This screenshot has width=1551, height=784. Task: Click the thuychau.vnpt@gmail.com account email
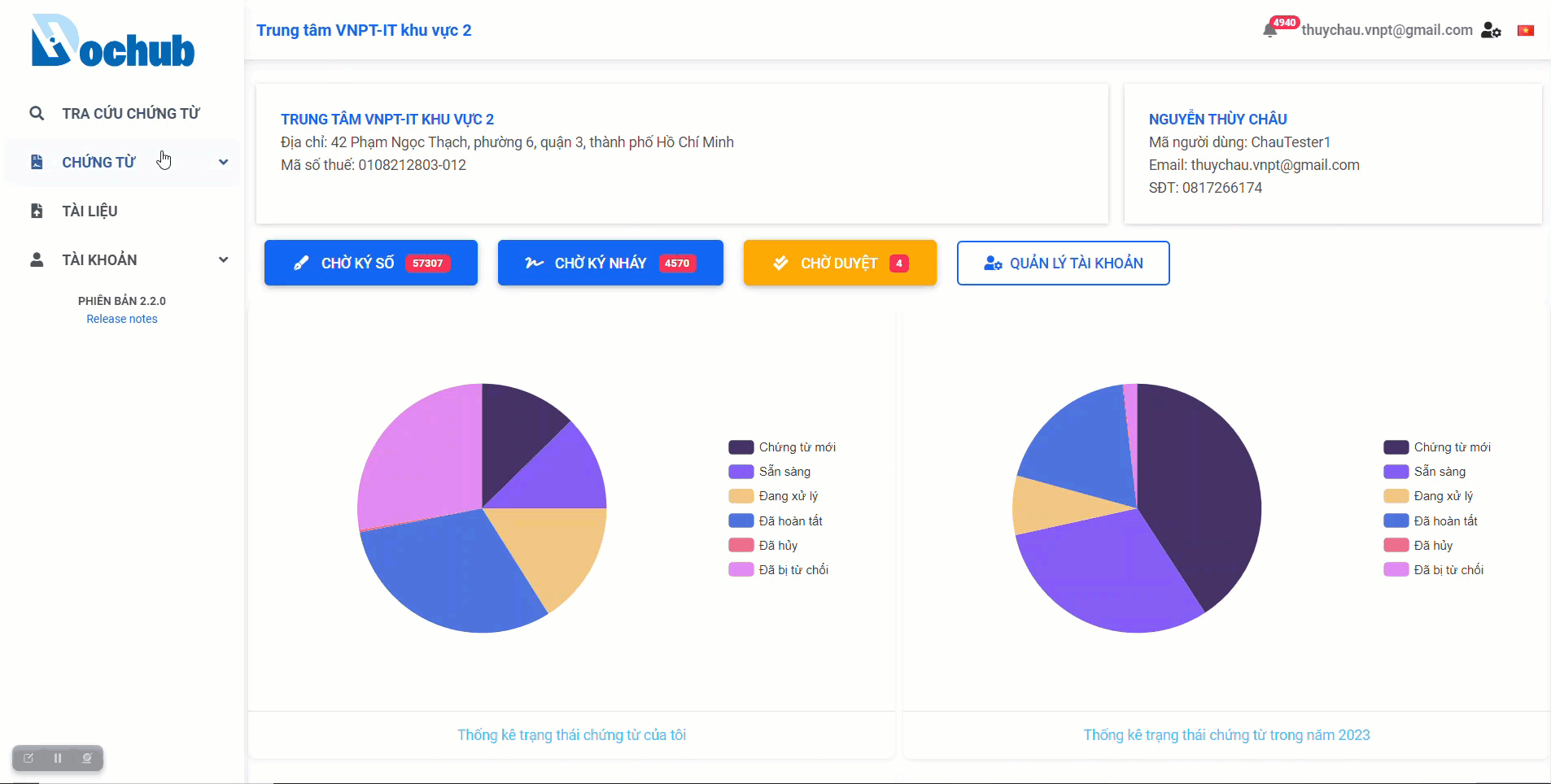click(1387, 30)
